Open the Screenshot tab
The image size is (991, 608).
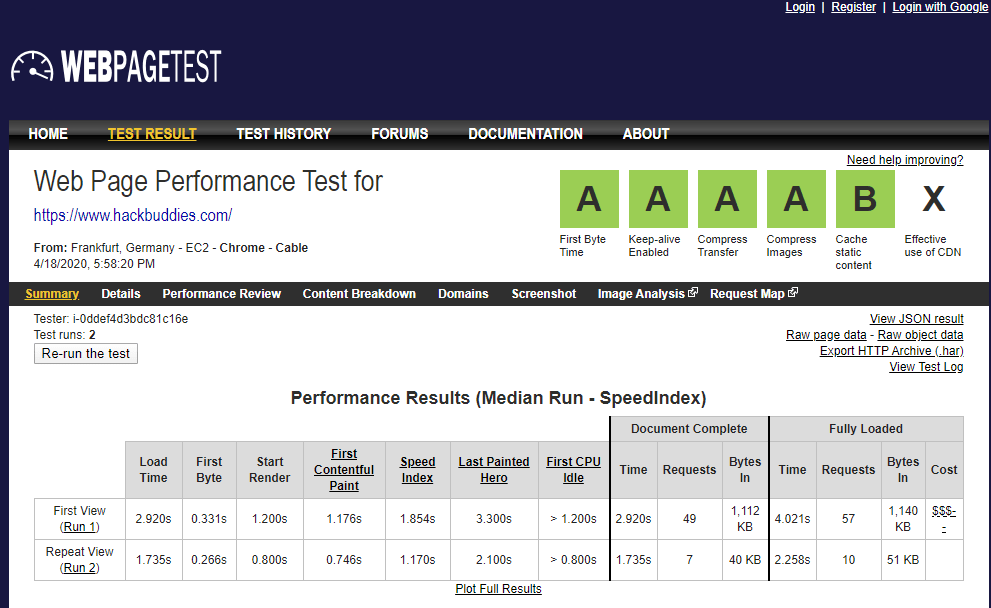click(x=544, y=294)
